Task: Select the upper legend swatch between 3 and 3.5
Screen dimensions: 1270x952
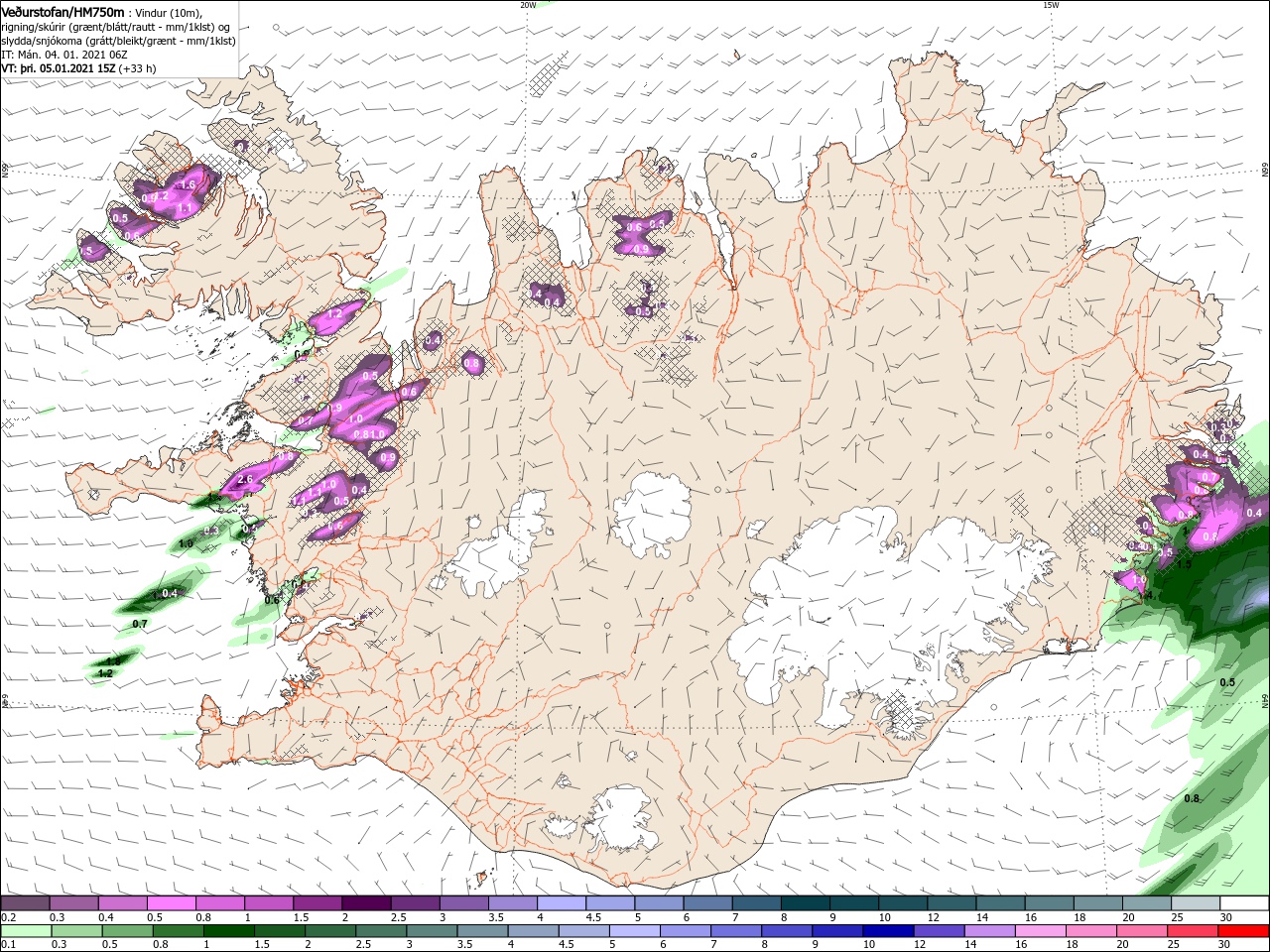Action: pyautogui.click(x=463, y=903)
